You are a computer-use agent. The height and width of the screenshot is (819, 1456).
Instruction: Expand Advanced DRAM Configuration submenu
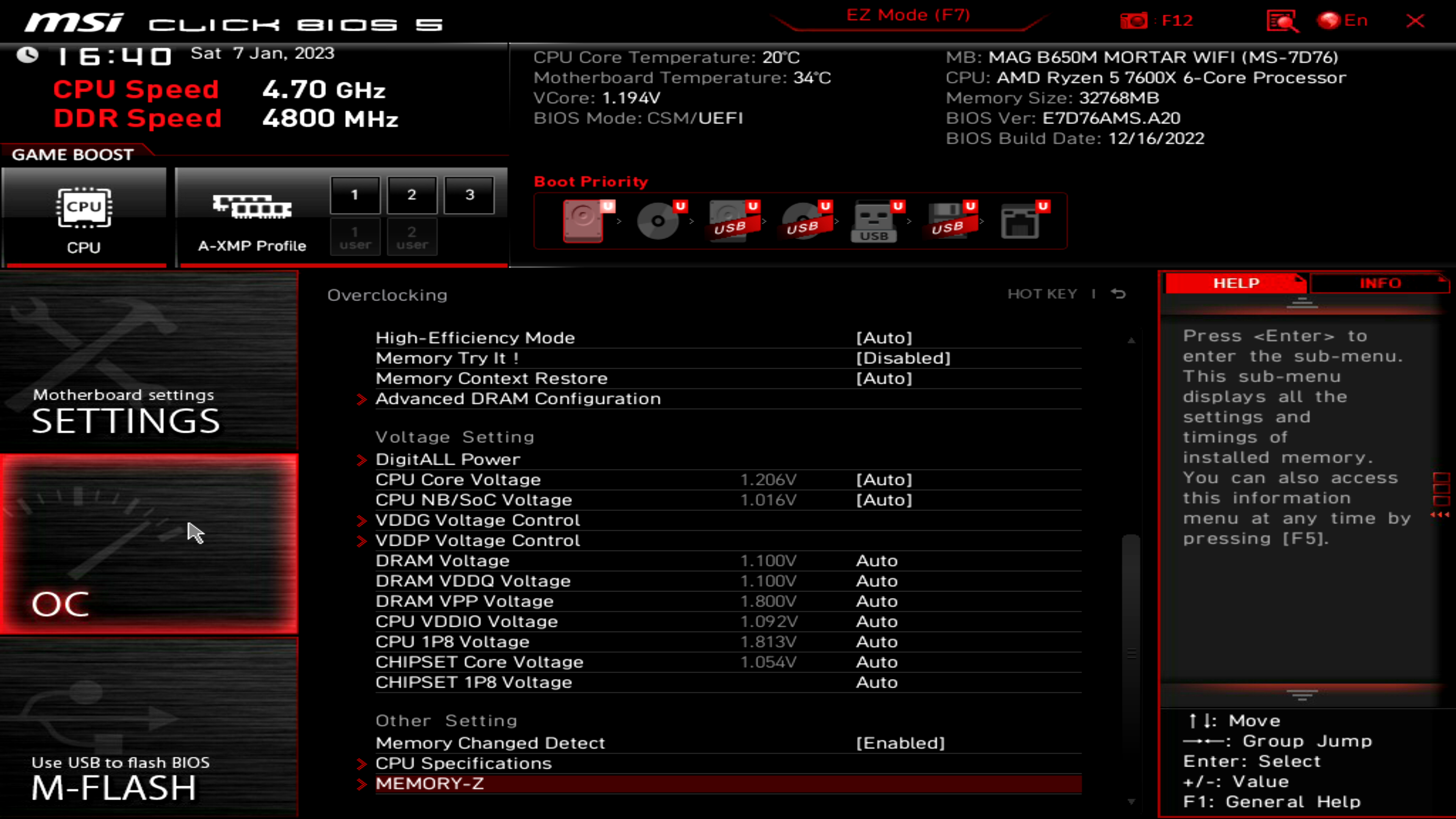(518, 399)
